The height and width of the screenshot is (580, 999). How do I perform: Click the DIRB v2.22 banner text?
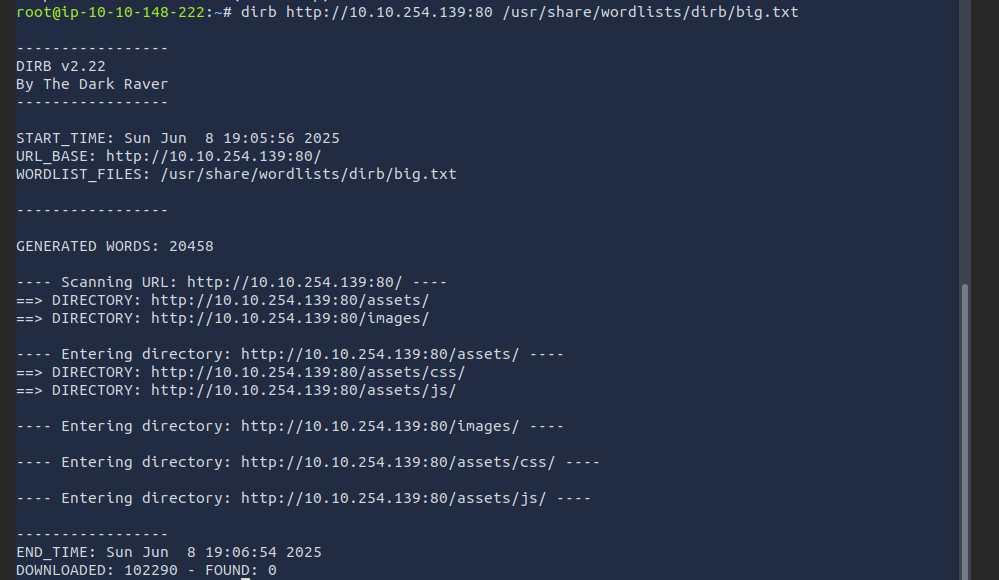pyautogui.click(x=61, y=66)
